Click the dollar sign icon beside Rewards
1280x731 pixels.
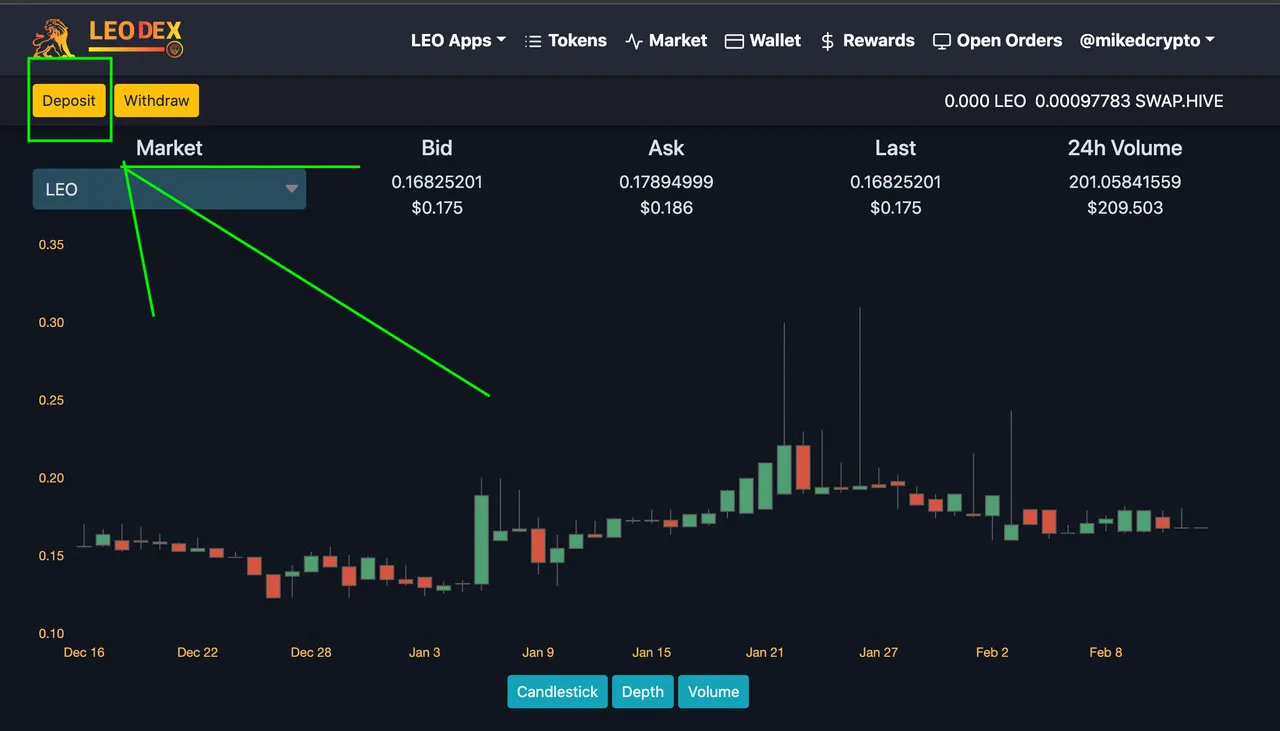click(827, 41)
